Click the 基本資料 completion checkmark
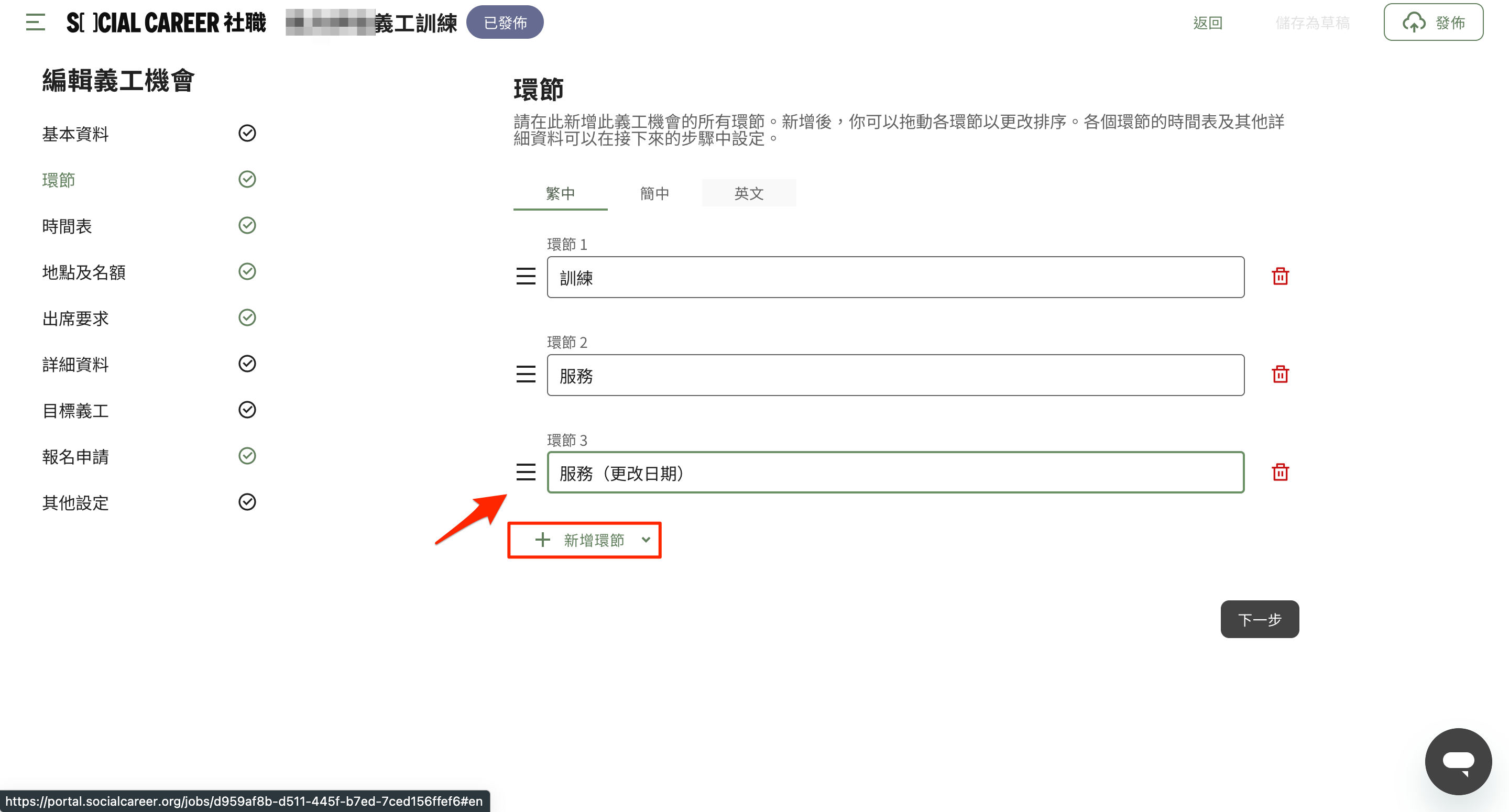1509x812 pixels. tap(247, 134)
